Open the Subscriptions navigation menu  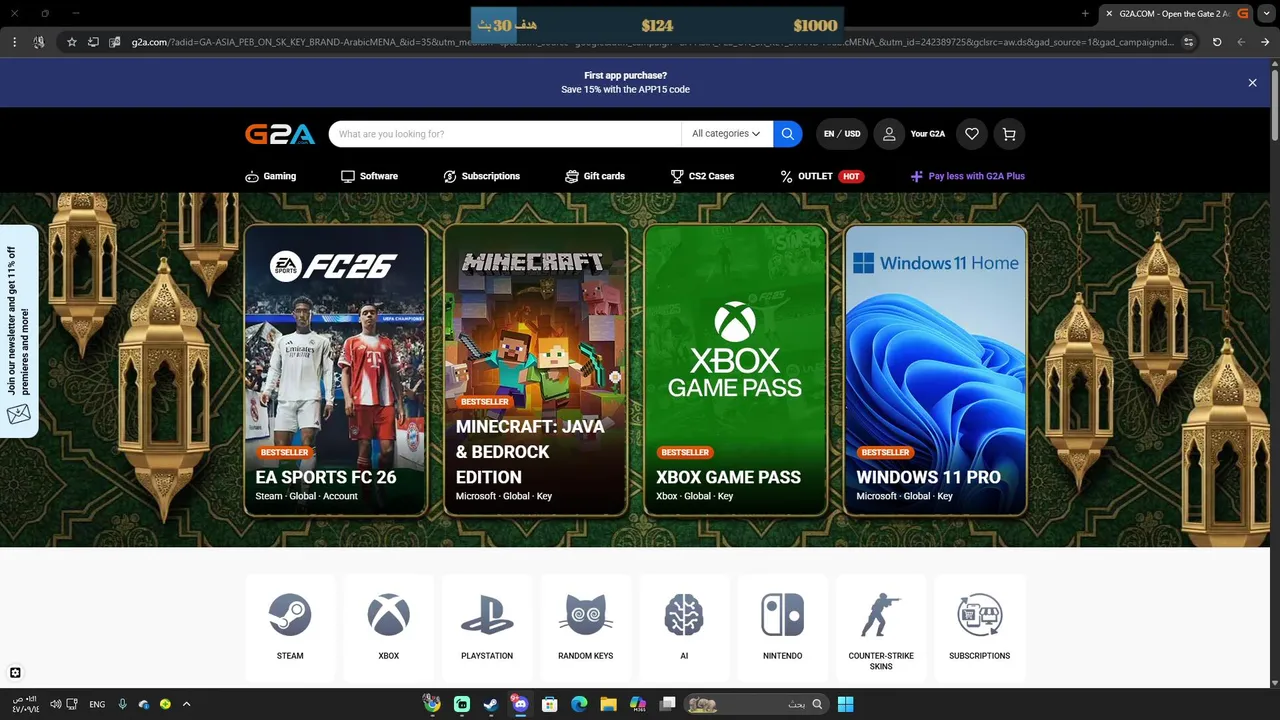pyautogui.click(x=481, y=176)
